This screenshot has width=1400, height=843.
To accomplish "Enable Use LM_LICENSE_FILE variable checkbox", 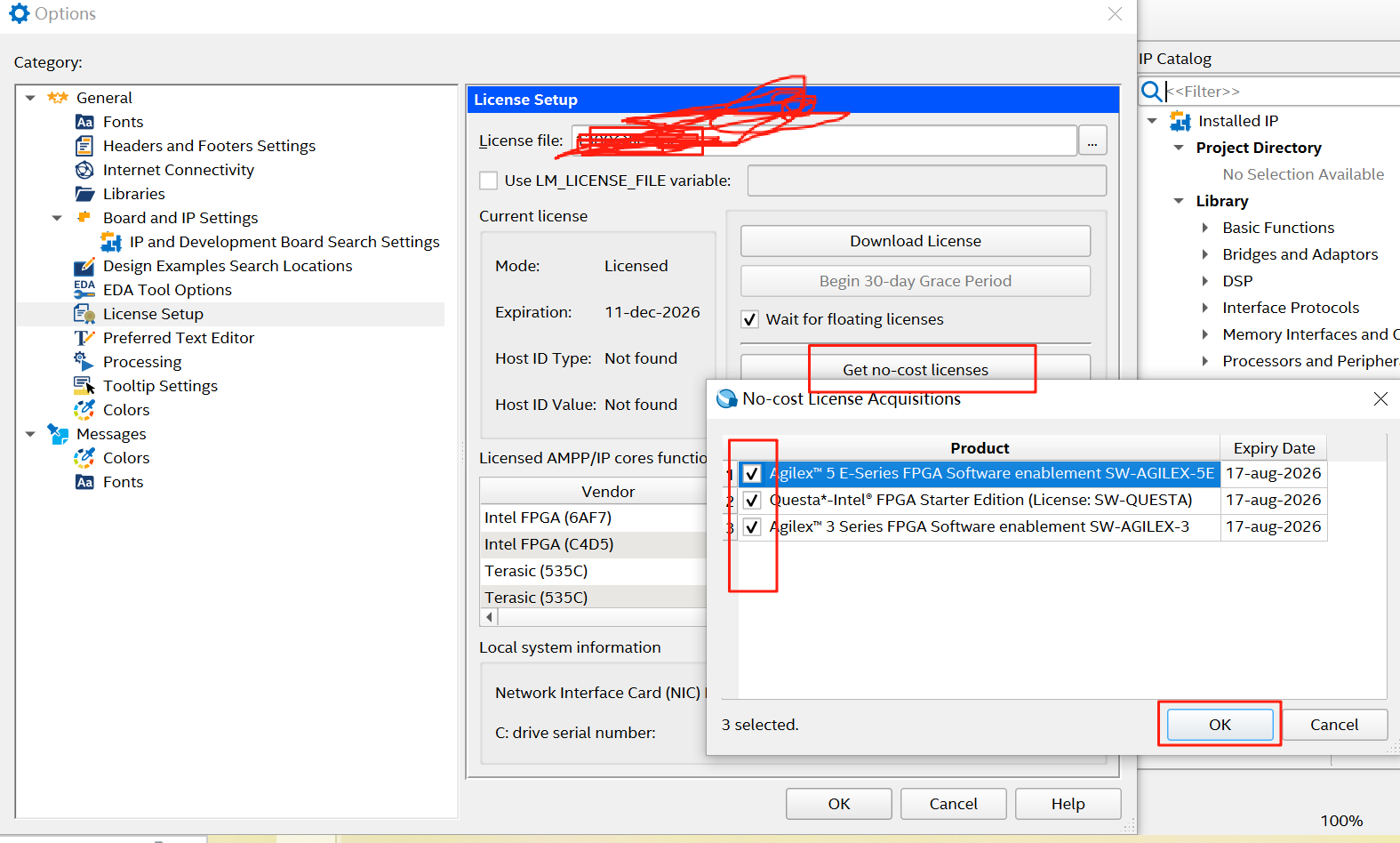I will (x=488, y=181).
